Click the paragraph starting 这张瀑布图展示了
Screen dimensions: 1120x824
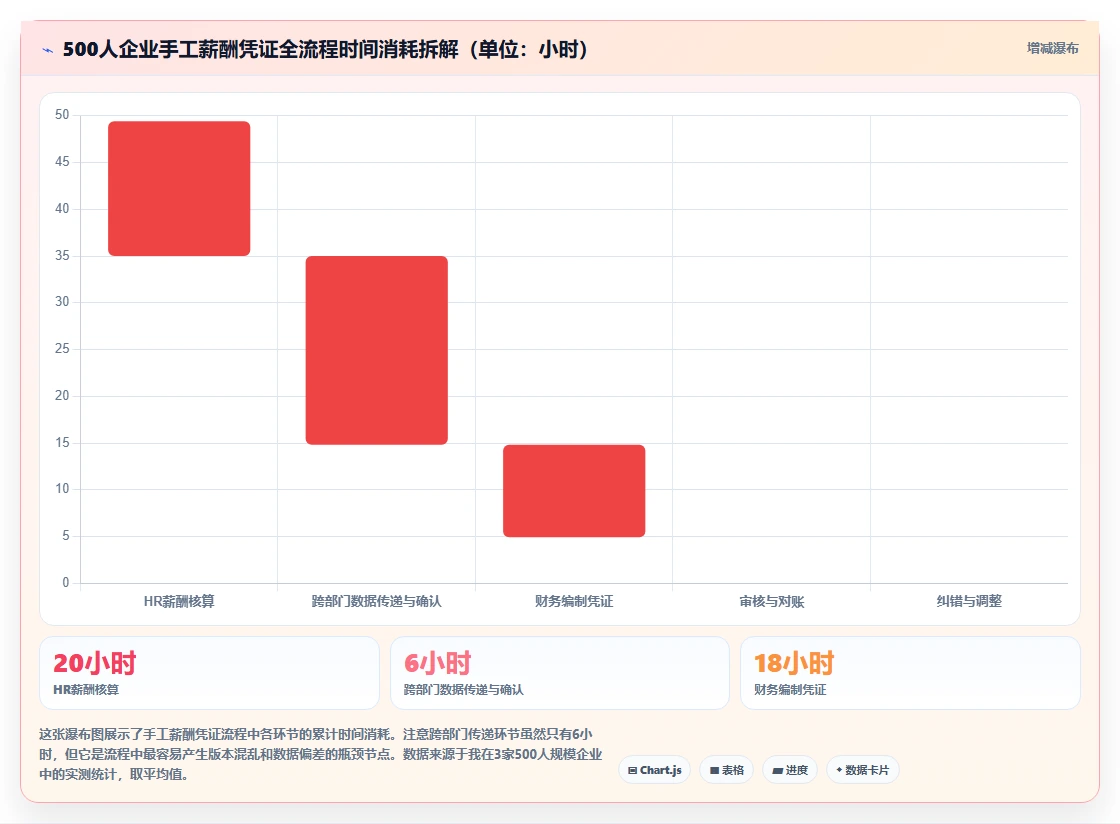click(321, 754)
